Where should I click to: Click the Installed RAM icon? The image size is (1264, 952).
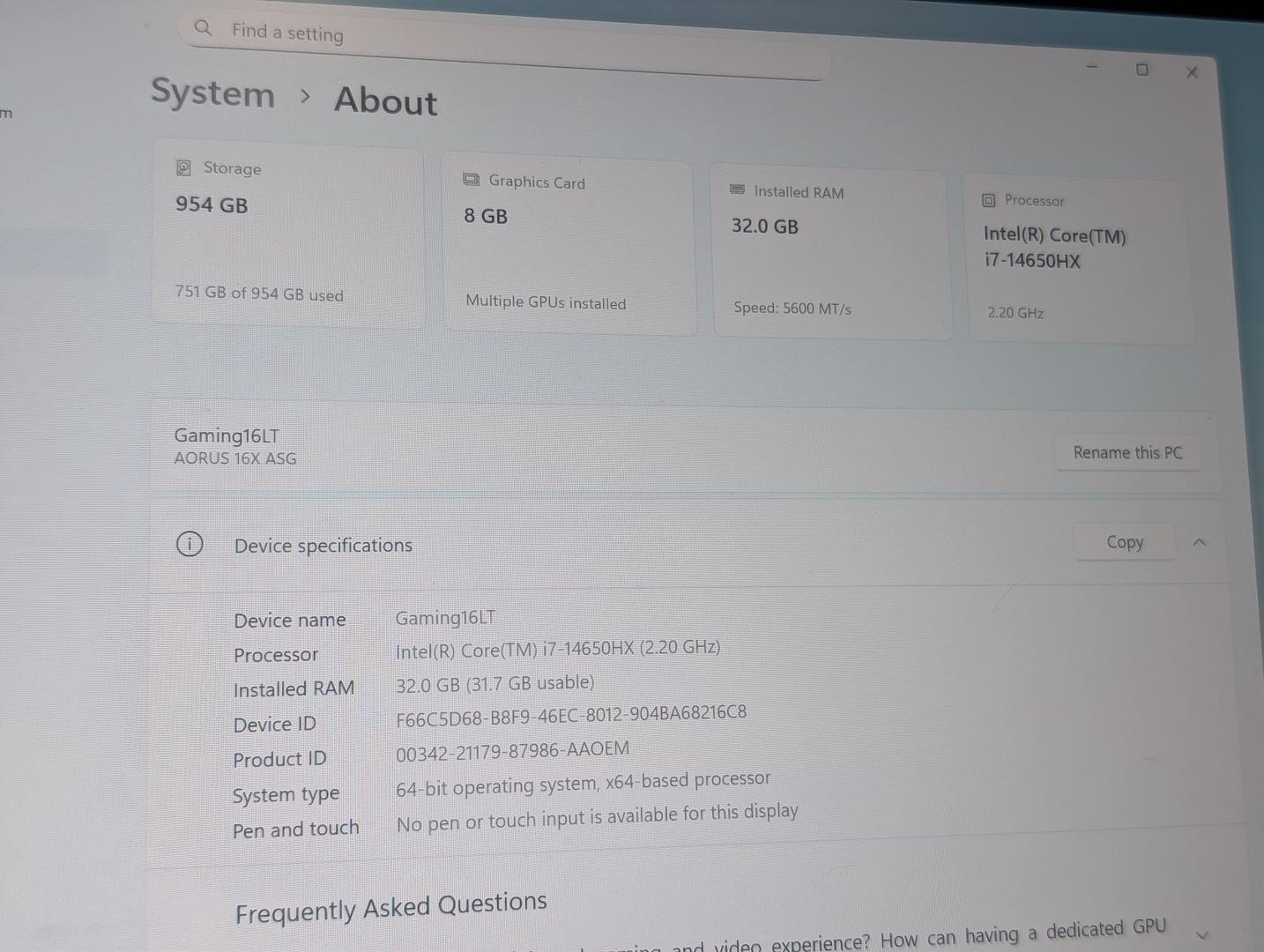pyautogui.click(x=737, y=190)
